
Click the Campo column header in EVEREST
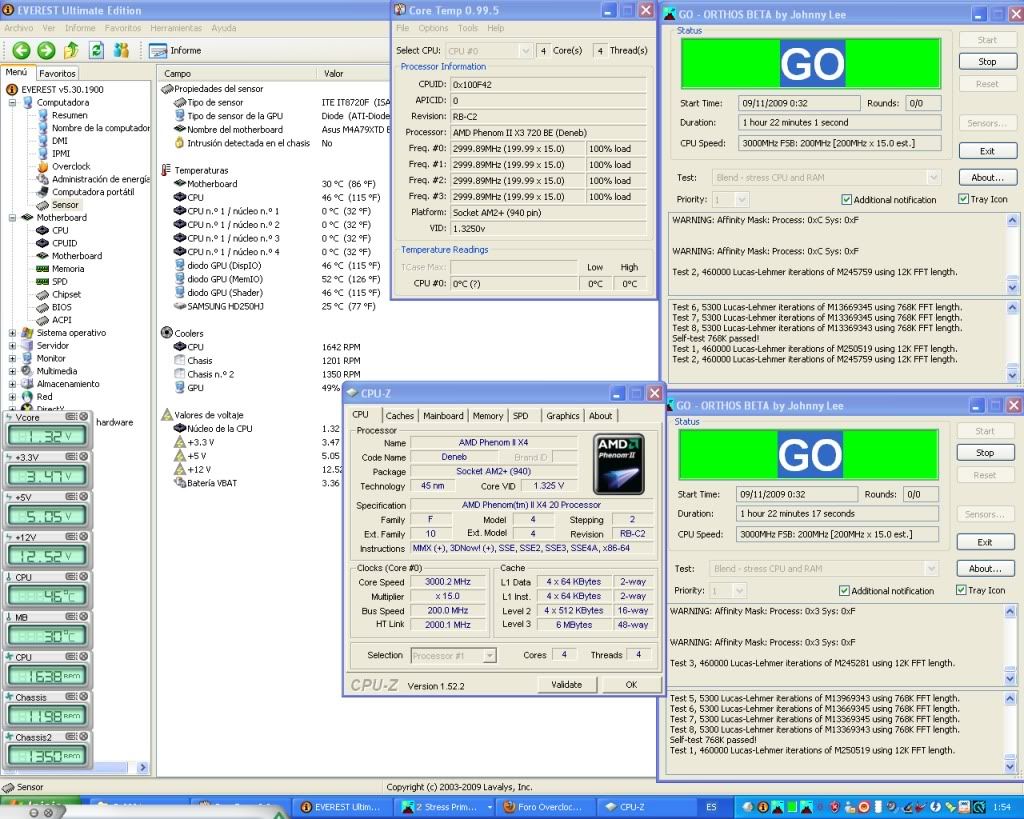(236, 74)
